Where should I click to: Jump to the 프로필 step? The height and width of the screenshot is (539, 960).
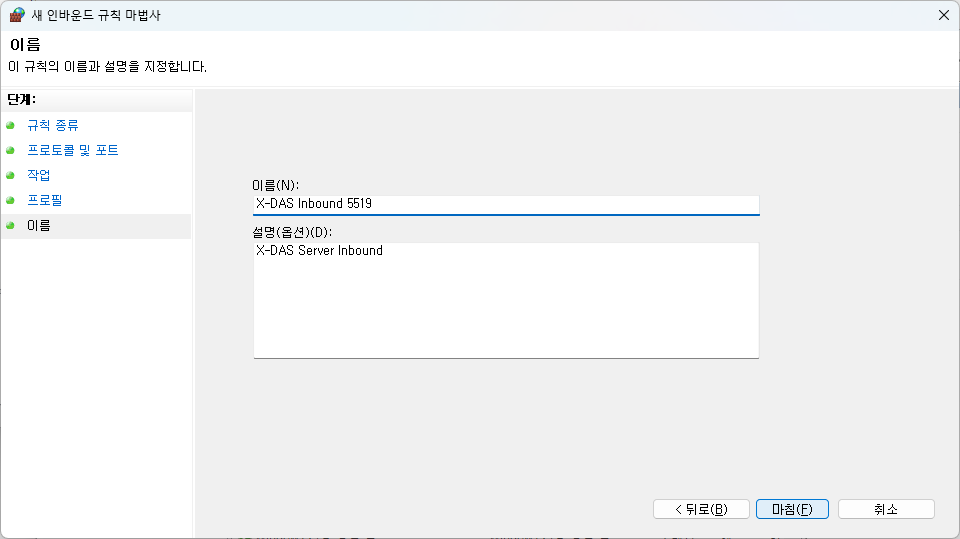coord(45,200)
